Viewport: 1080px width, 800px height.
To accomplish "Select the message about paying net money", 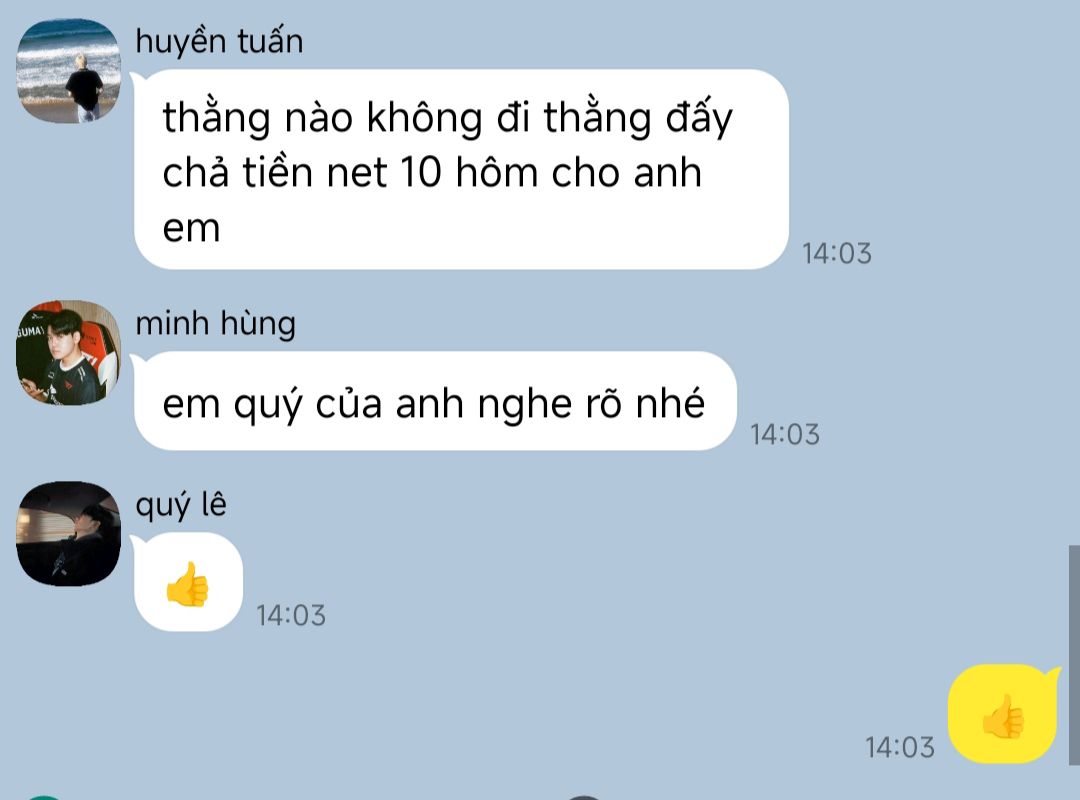I will (x=461, y=170).
